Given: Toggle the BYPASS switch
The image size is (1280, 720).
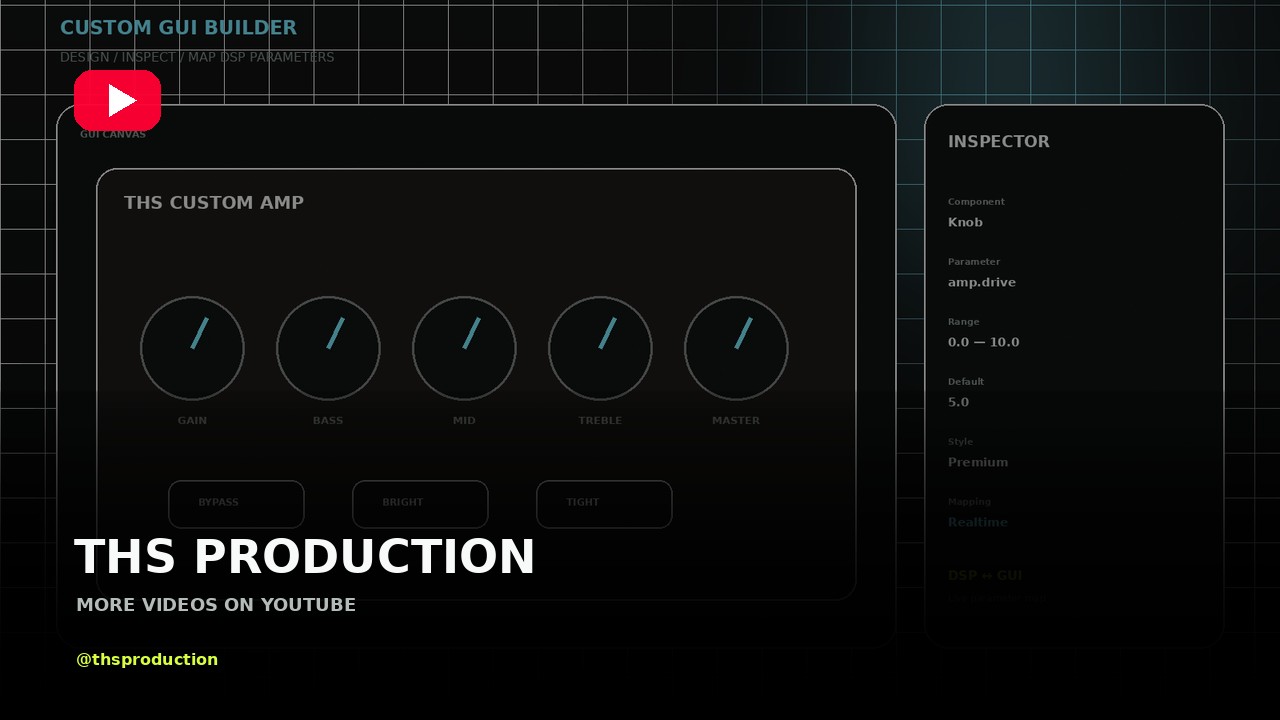Looking at the screenshot, I should (236, 504).
